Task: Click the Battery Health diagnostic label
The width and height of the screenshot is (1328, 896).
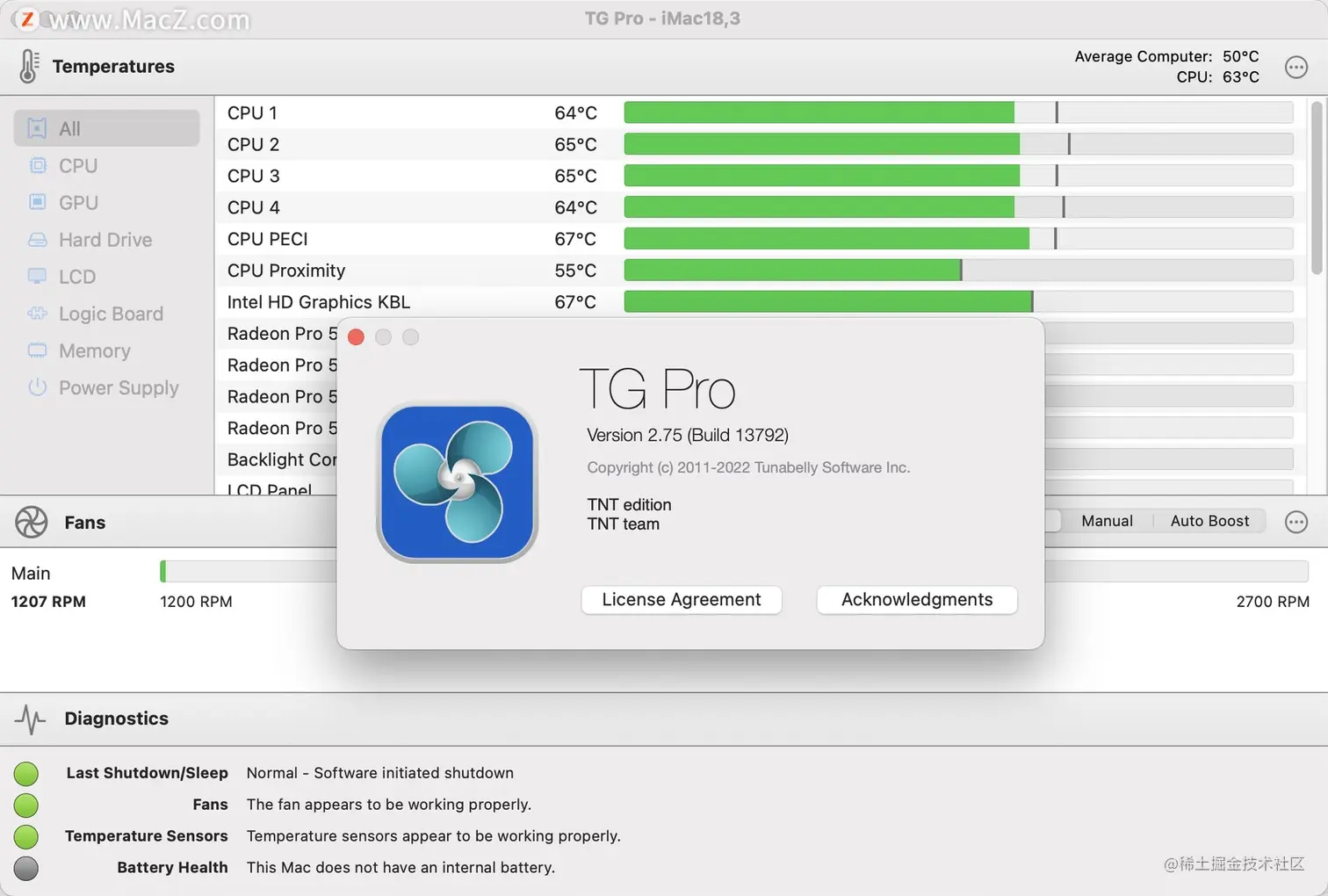Action: 172,868
